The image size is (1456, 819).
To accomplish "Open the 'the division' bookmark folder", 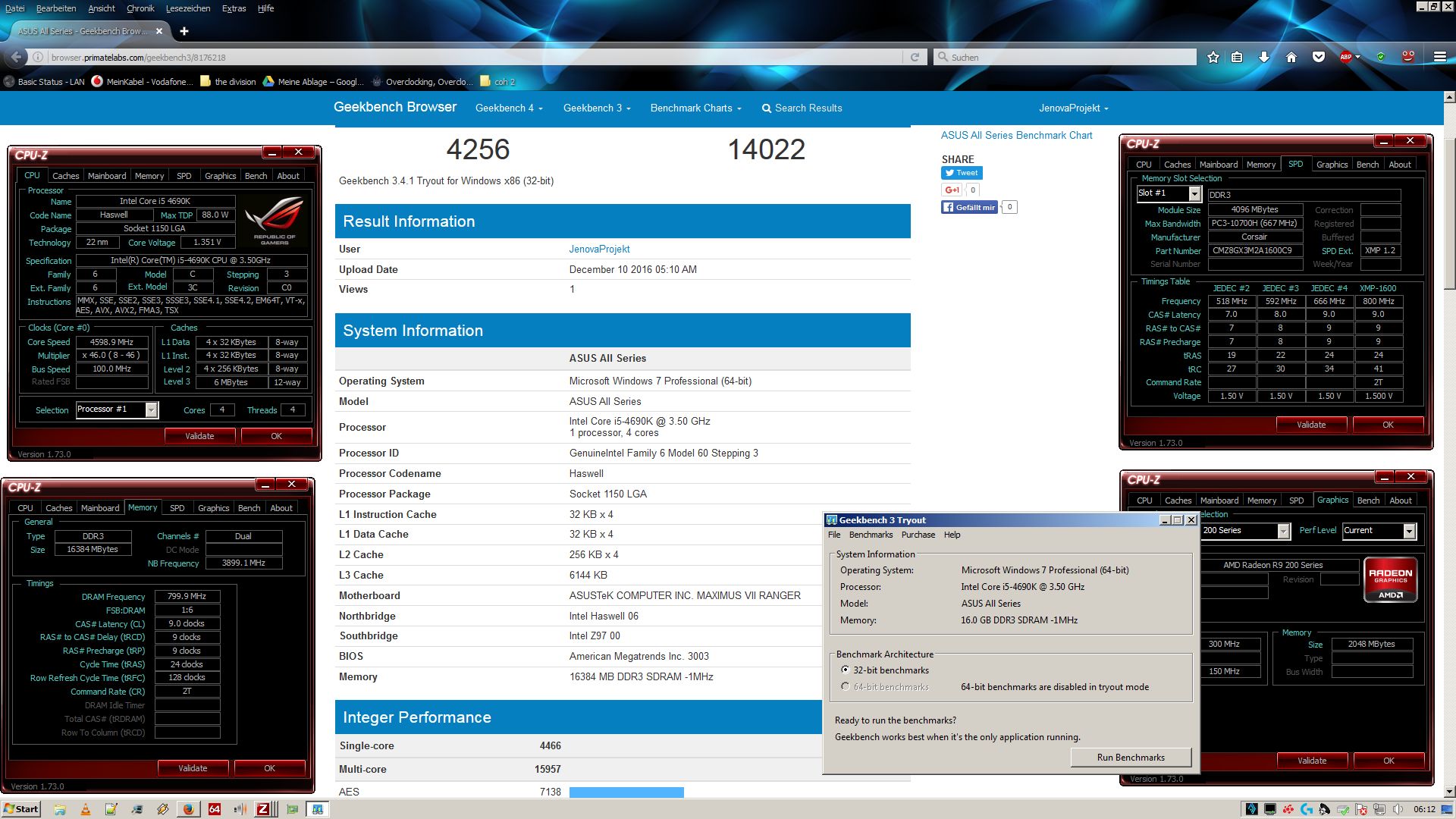I will [227, 82].
